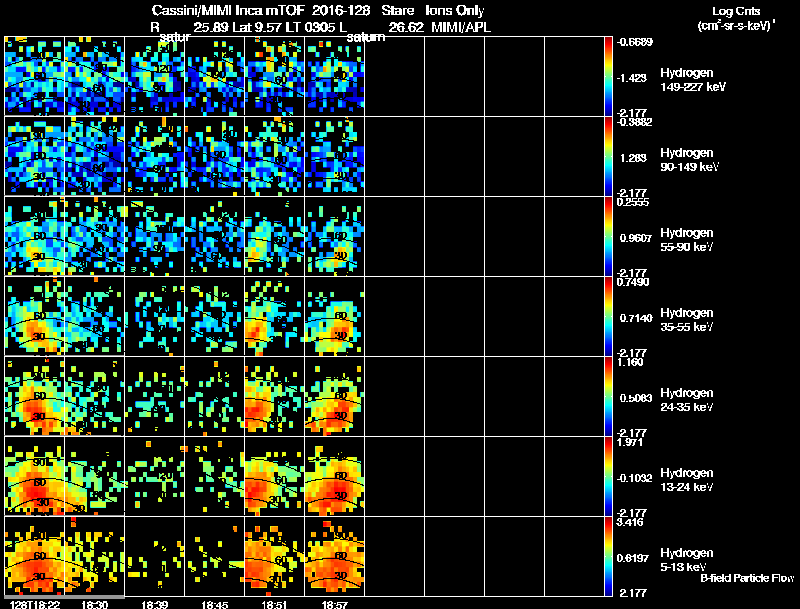Select the 18:57 Hydrogen 13-24 keV image panel

click(335, 476)
